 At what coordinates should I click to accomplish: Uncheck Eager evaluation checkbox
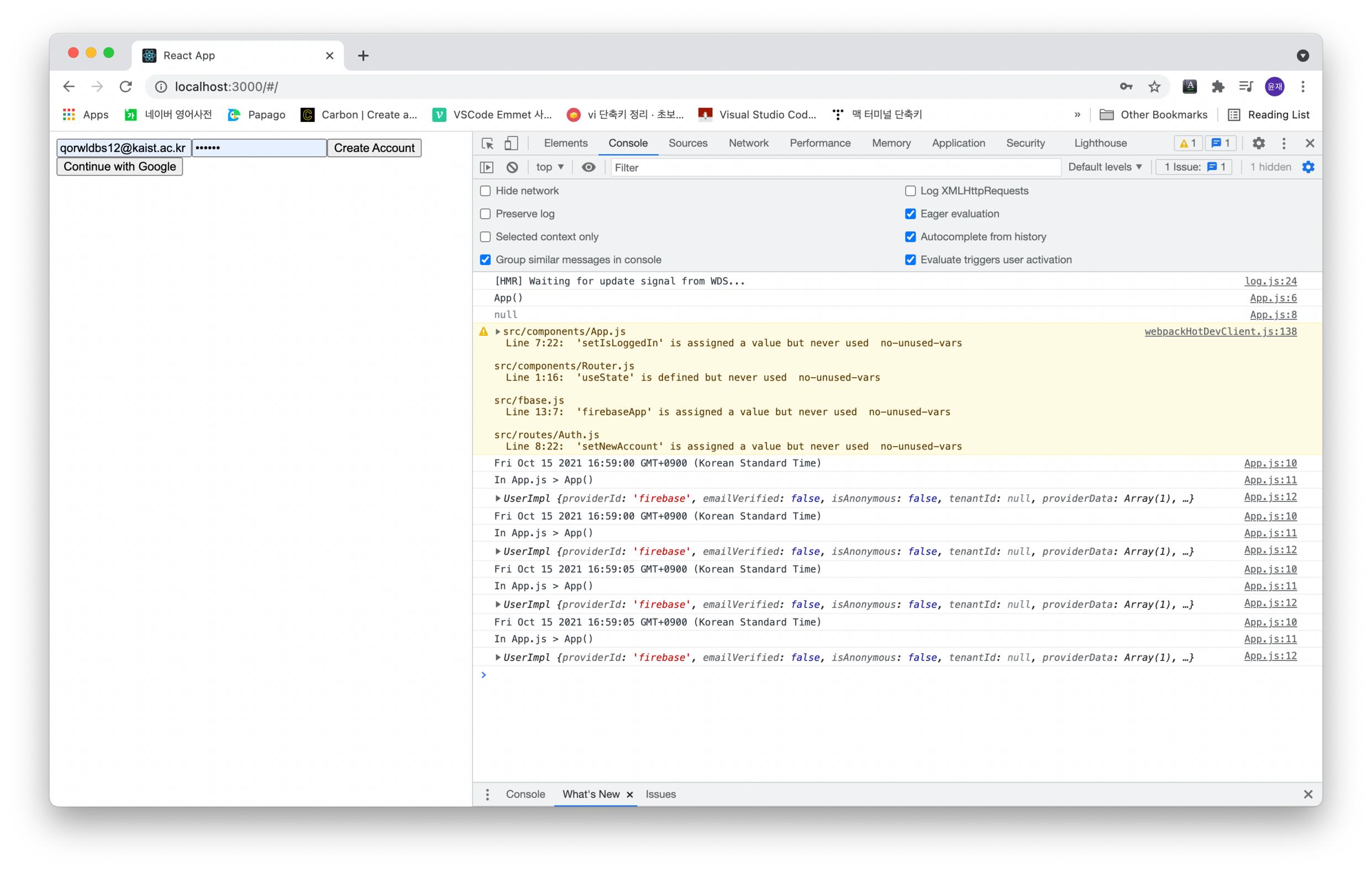click(911, 214)
